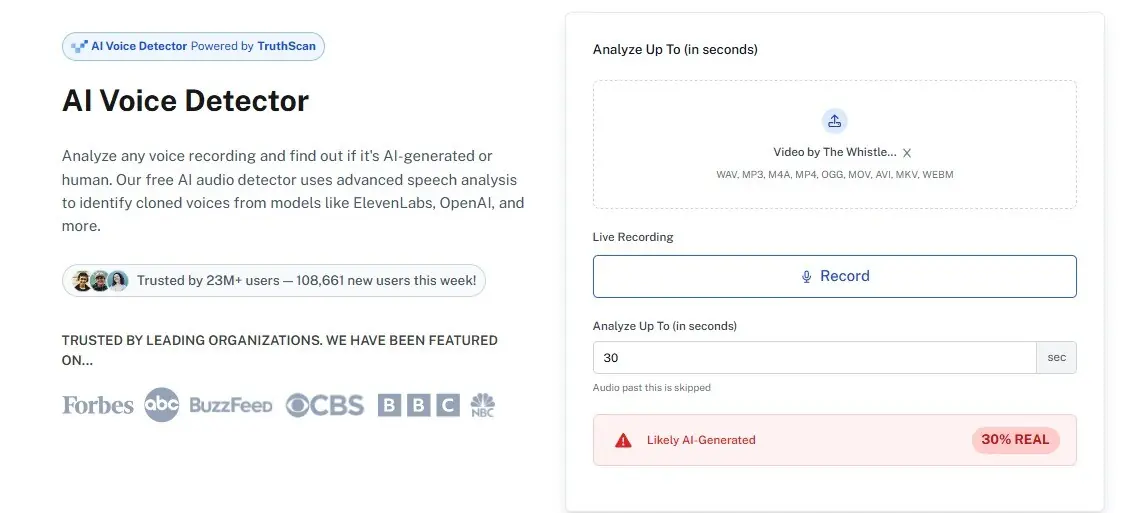Remove the uploaded Whistle video file
Viewport: 1138px width, 513px height.
[x=907, y=153]
